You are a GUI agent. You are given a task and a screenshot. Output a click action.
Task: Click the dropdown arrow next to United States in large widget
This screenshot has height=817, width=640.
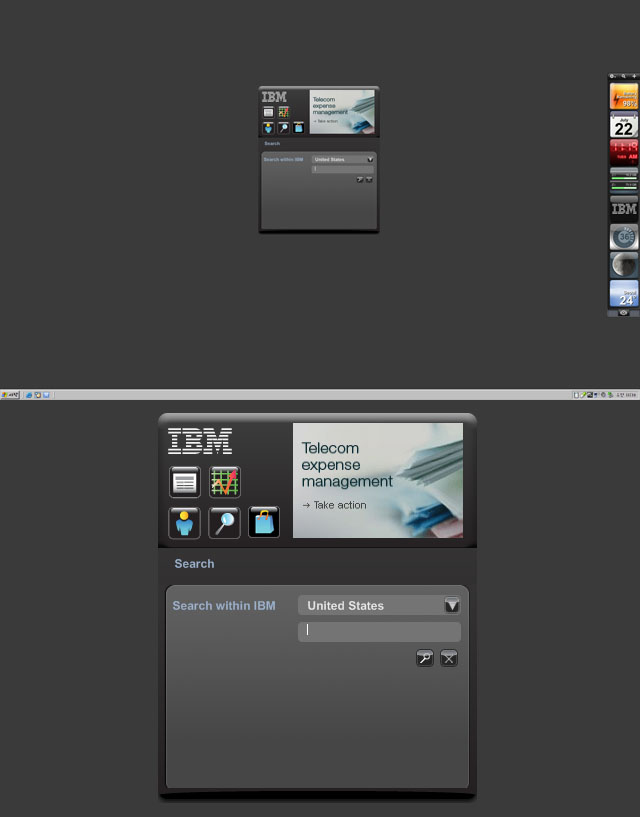click(x=452, y=605)
